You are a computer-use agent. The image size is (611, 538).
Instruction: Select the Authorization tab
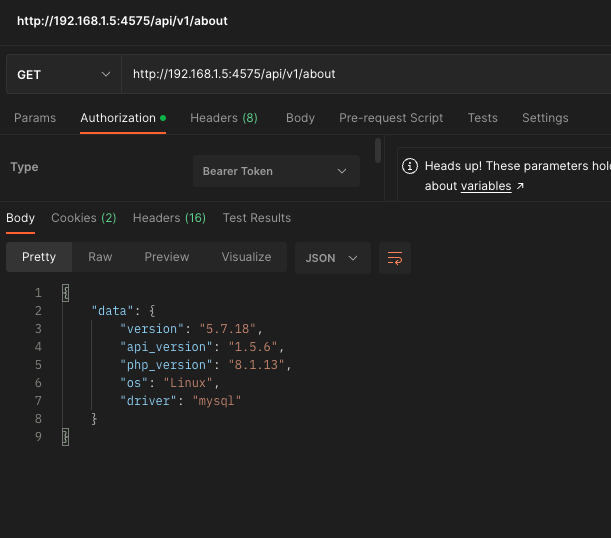pyautogui.click(x=123, y=118)
